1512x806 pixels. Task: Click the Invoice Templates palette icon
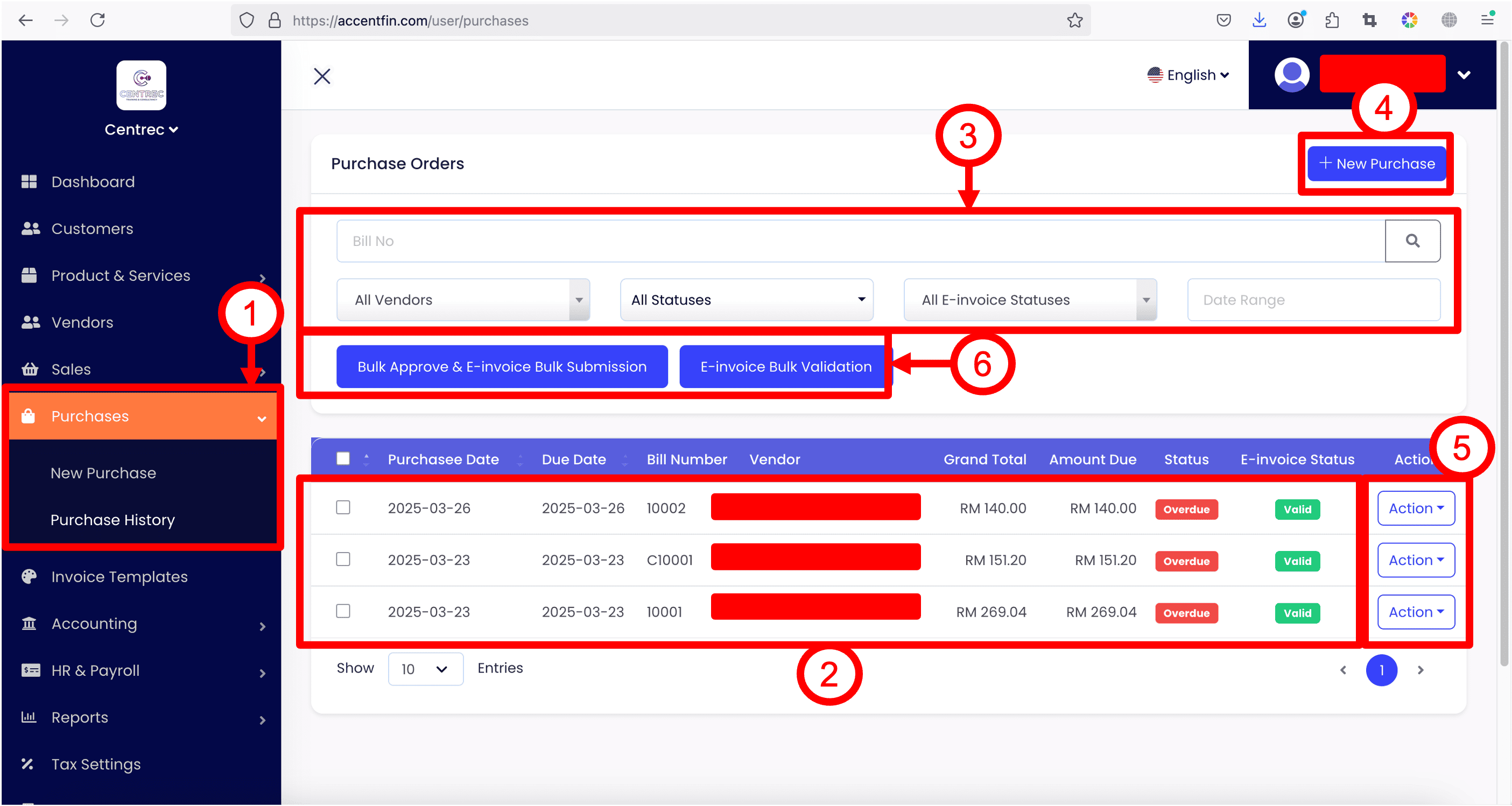[x=29, y=576]
